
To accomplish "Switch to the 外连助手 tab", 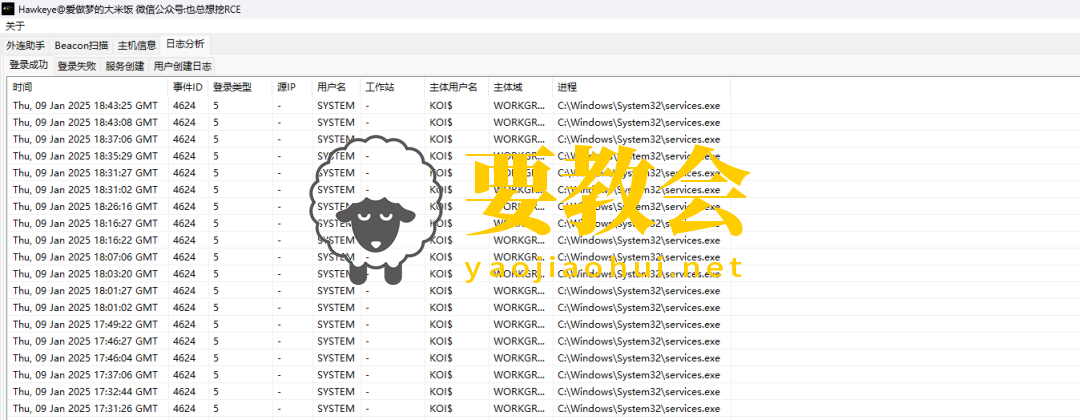I will coord(25,45).
